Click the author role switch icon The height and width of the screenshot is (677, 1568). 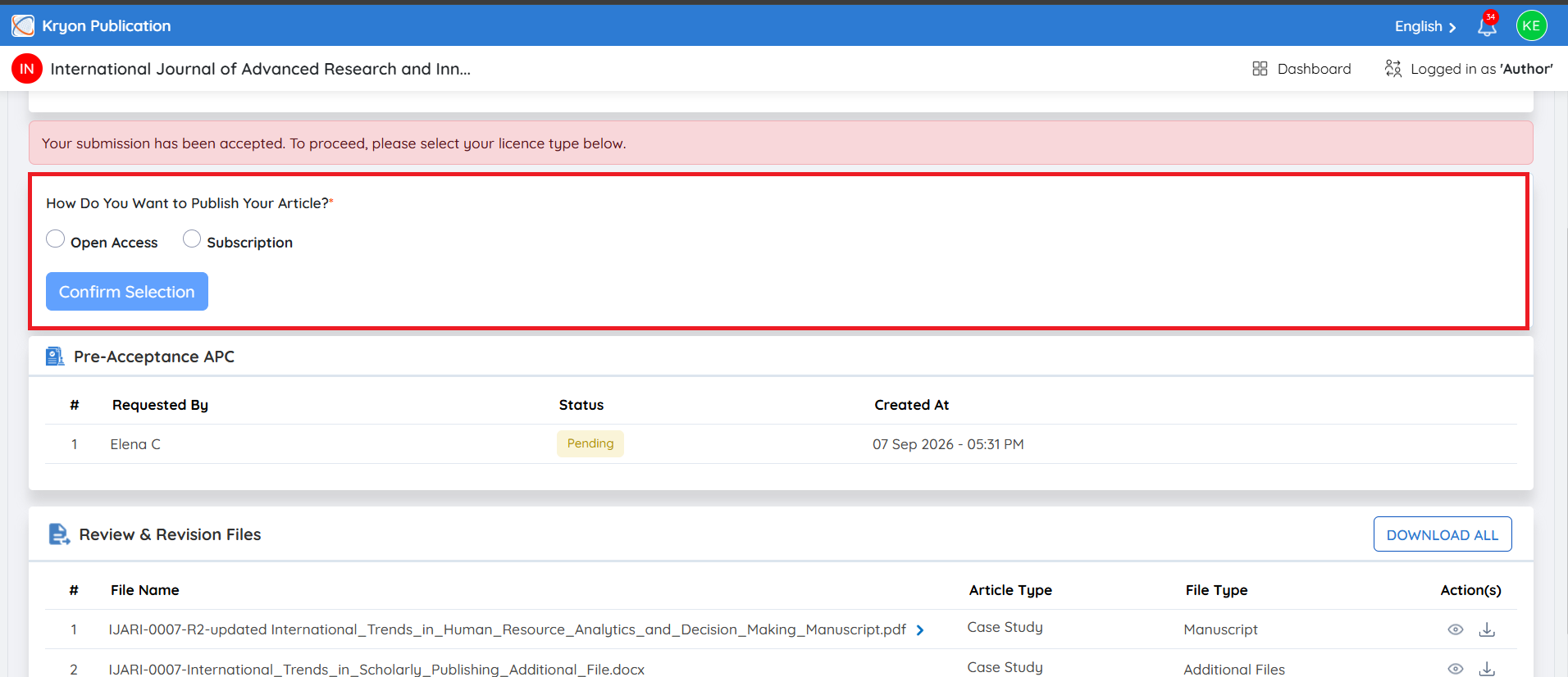1393,69
